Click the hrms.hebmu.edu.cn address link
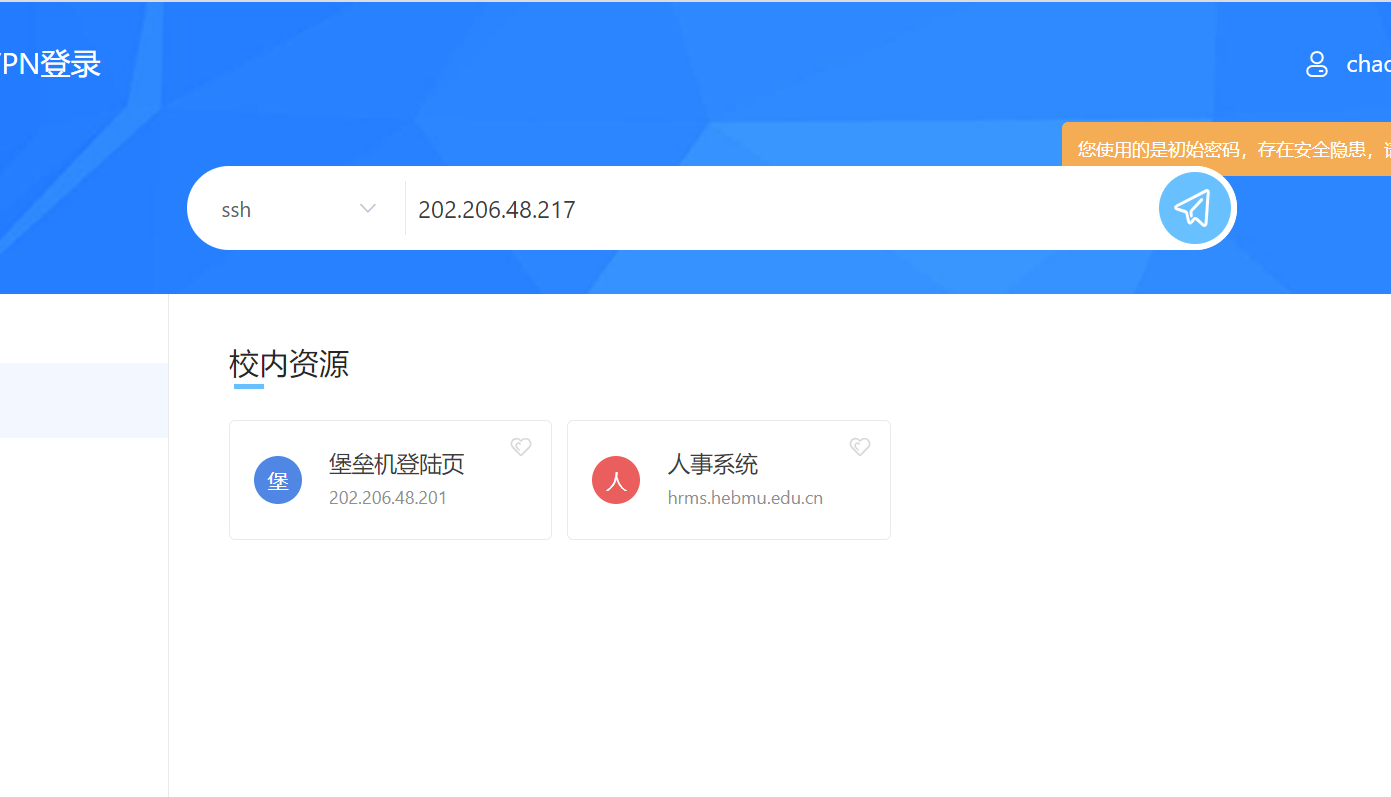 coord(745,497)
